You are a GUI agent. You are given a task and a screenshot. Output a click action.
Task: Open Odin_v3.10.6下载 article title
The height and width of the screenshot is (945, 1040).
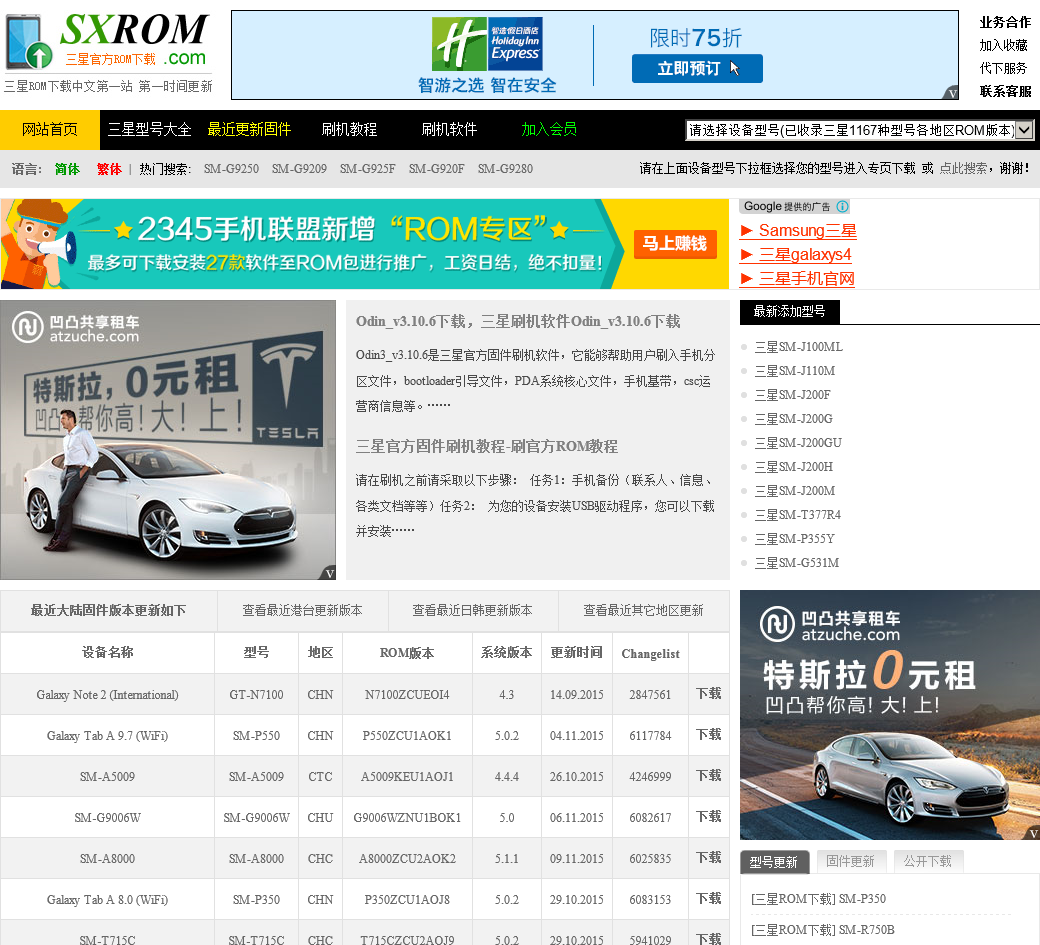(x=518, y=322)
